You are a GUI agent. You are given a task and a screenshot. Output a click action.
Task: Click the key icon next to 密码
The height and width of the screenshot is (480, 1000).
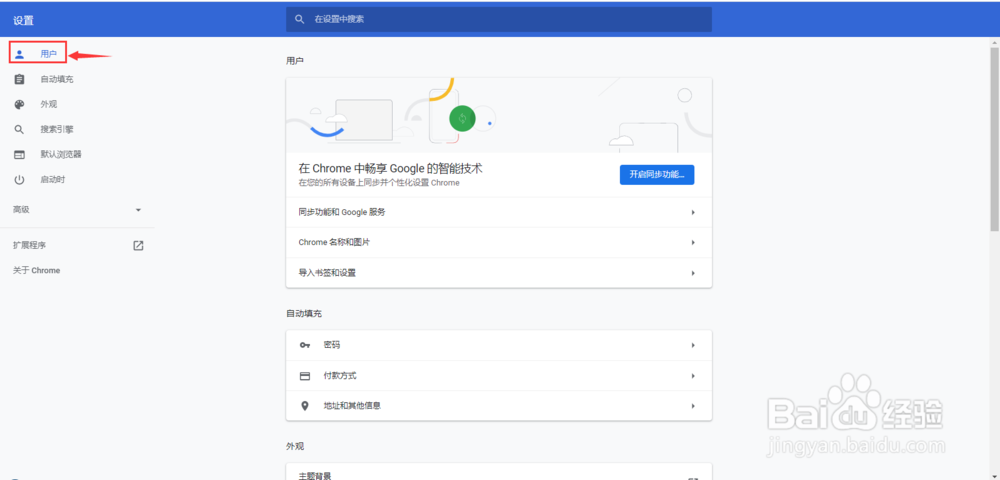(305, 345)
